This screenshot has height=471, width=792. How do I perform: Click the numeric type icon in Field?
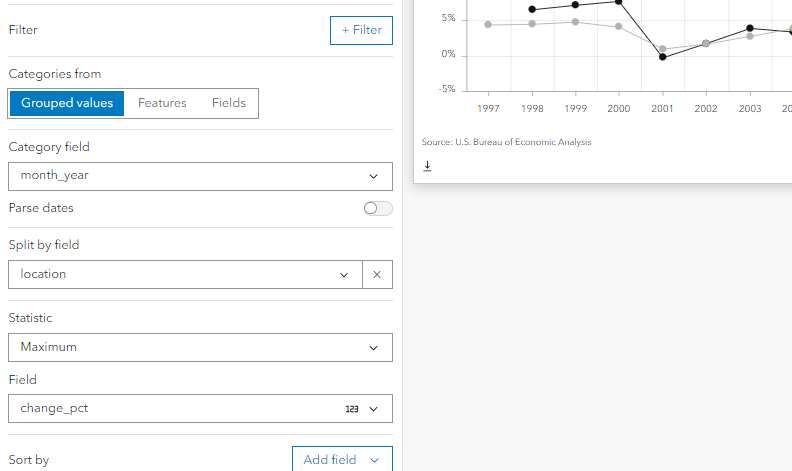352,409
